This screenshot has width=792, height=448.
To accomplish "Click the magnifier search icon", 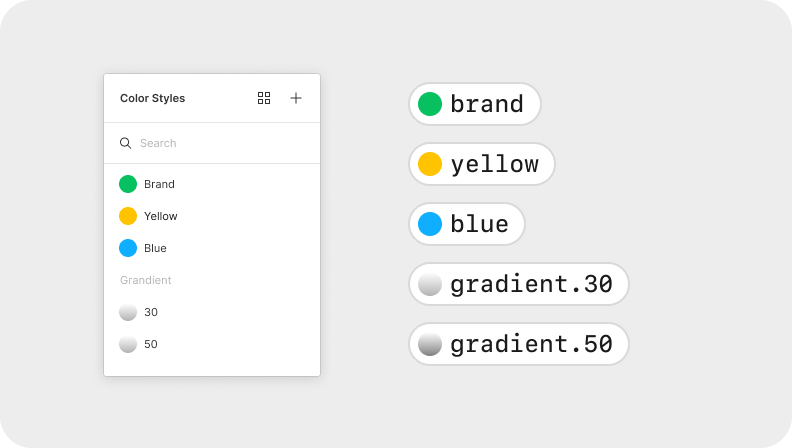I will click(x=126, y=143).
